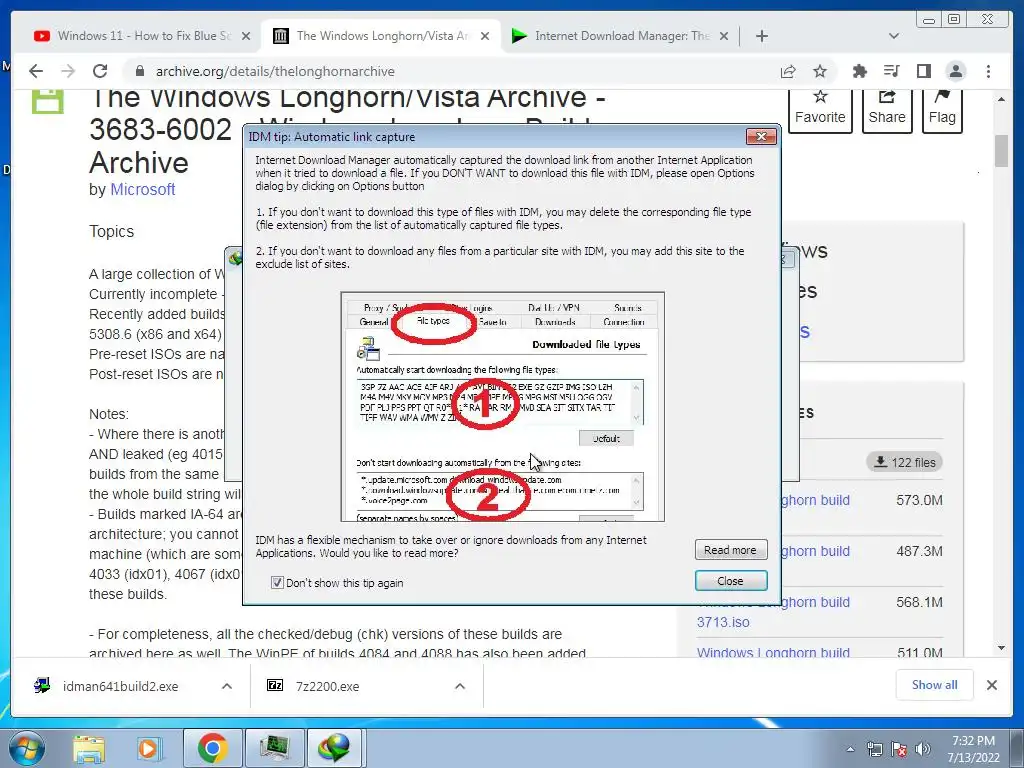Launch Windows Media Player from taskbar

click(149, 749)
